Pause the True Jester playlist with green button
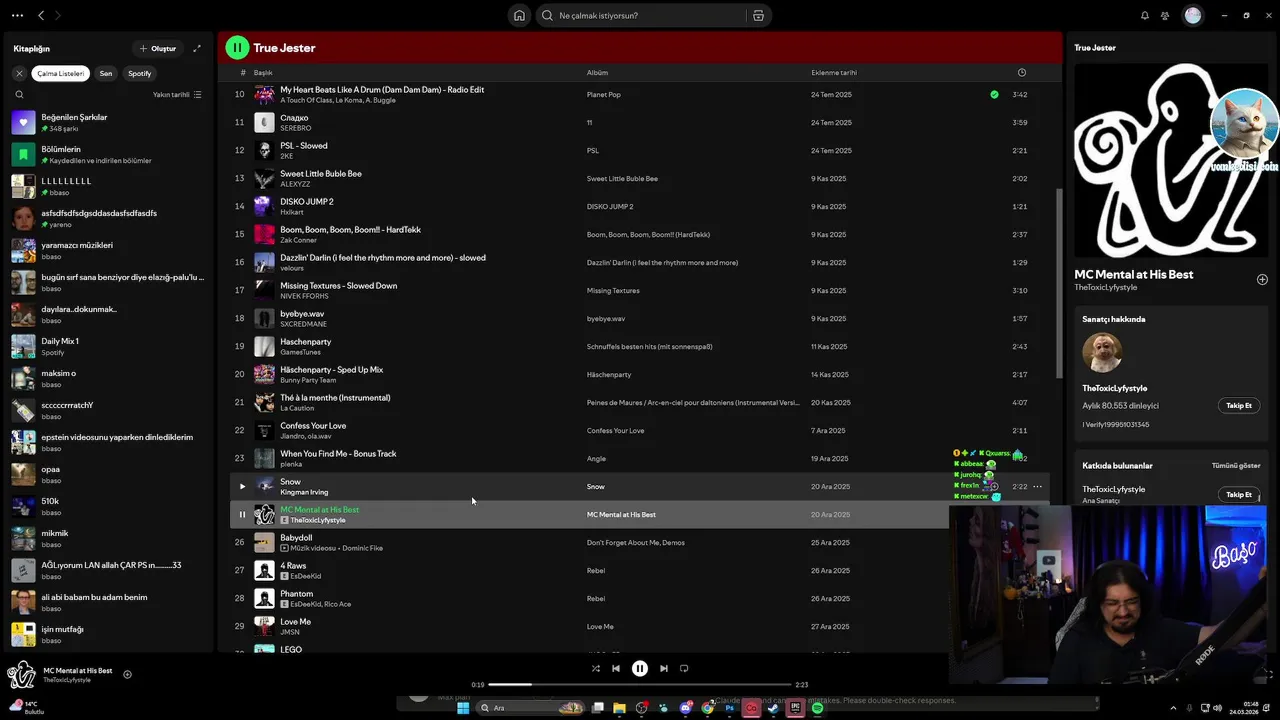 [x=237, y=47]
